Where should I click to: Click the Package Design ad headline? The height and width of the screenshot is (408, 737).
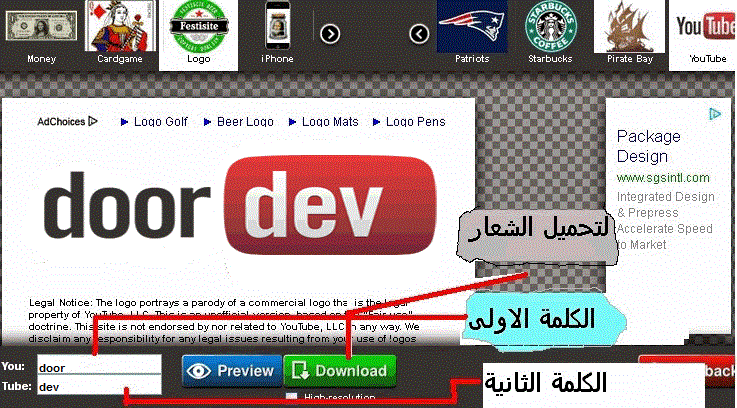(x=649, y=146)
